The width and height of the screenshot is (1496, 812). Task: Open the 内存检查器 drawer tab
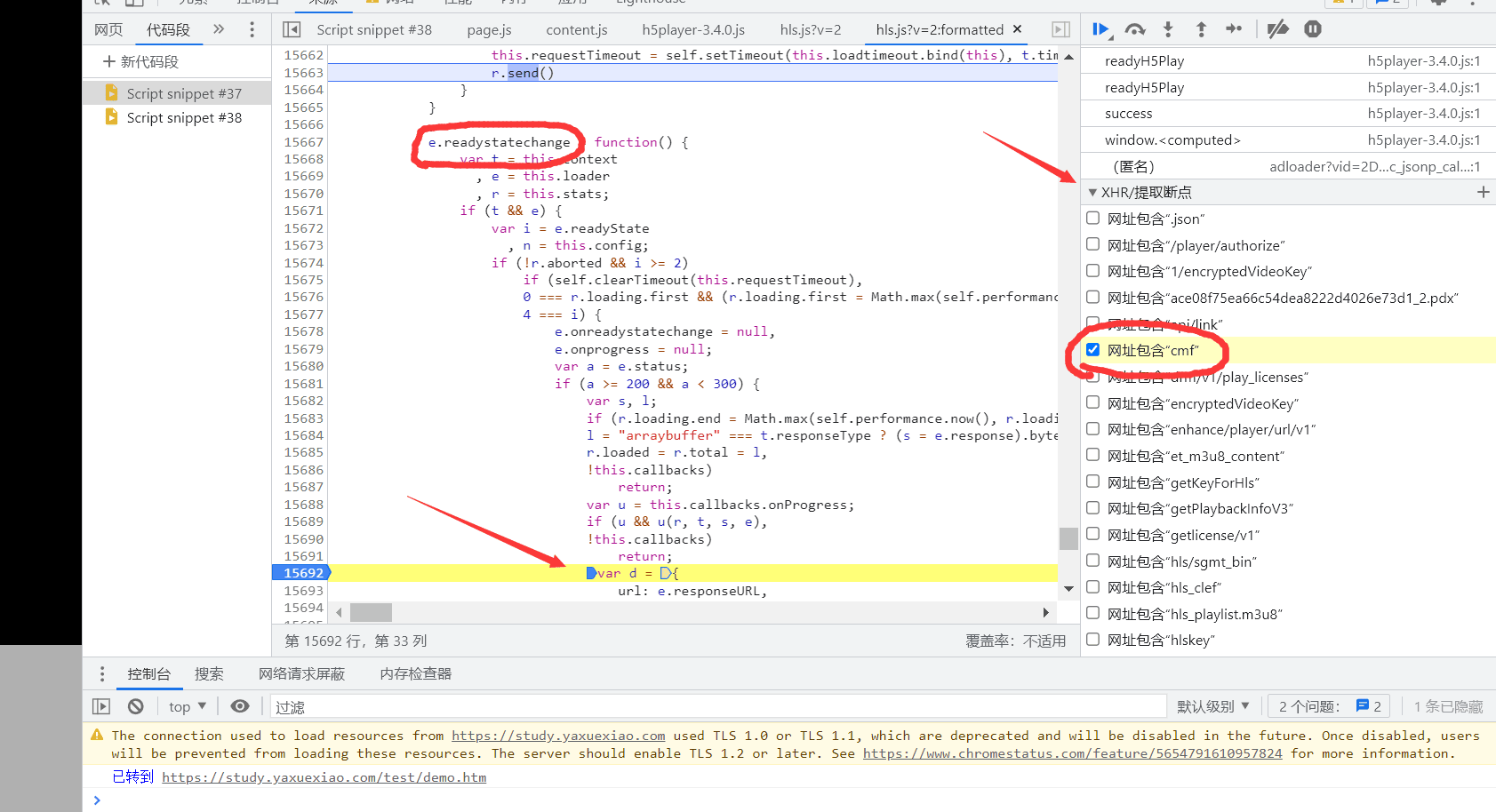[x=415, y=673]
